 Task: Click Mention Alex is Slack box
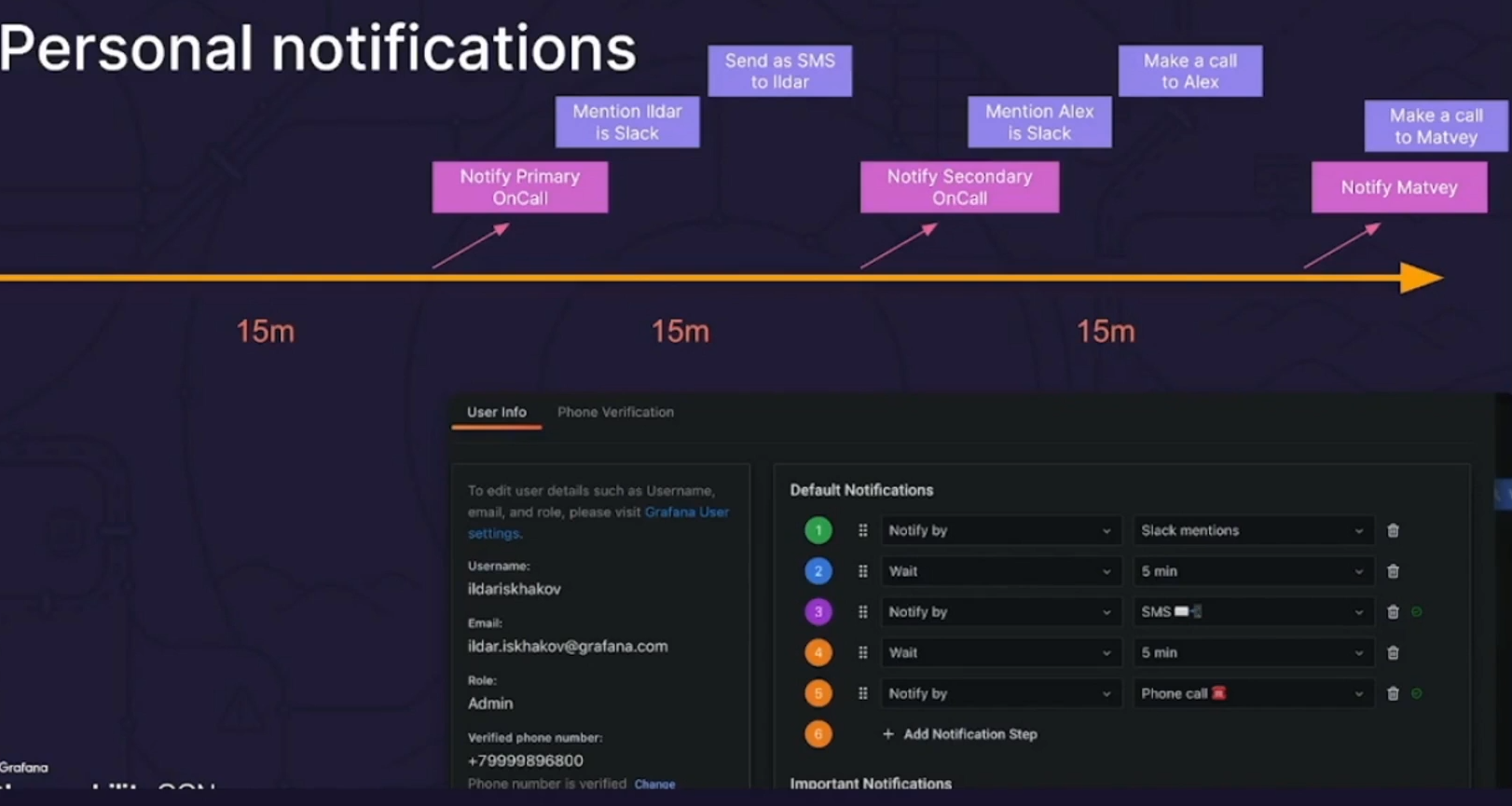[x=1039, y=122]
